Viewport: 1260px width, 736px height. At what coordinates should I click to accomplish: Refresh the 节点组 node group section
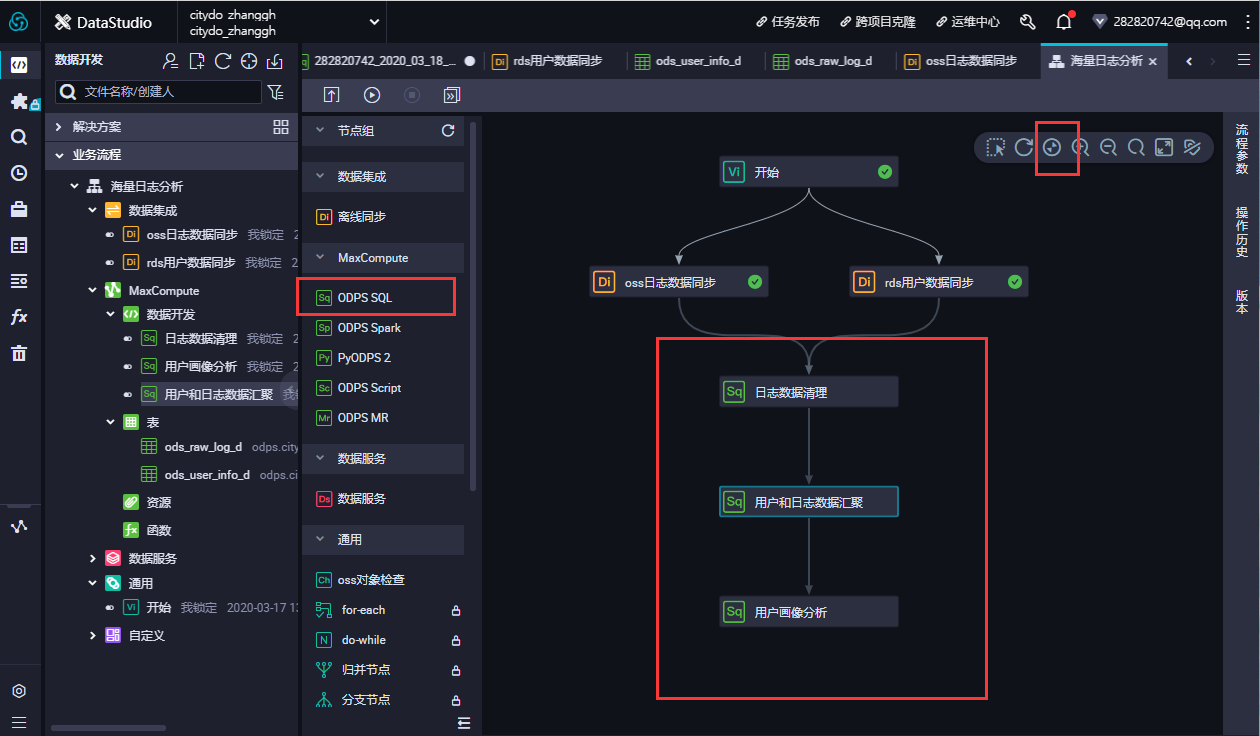click(448, 131)
